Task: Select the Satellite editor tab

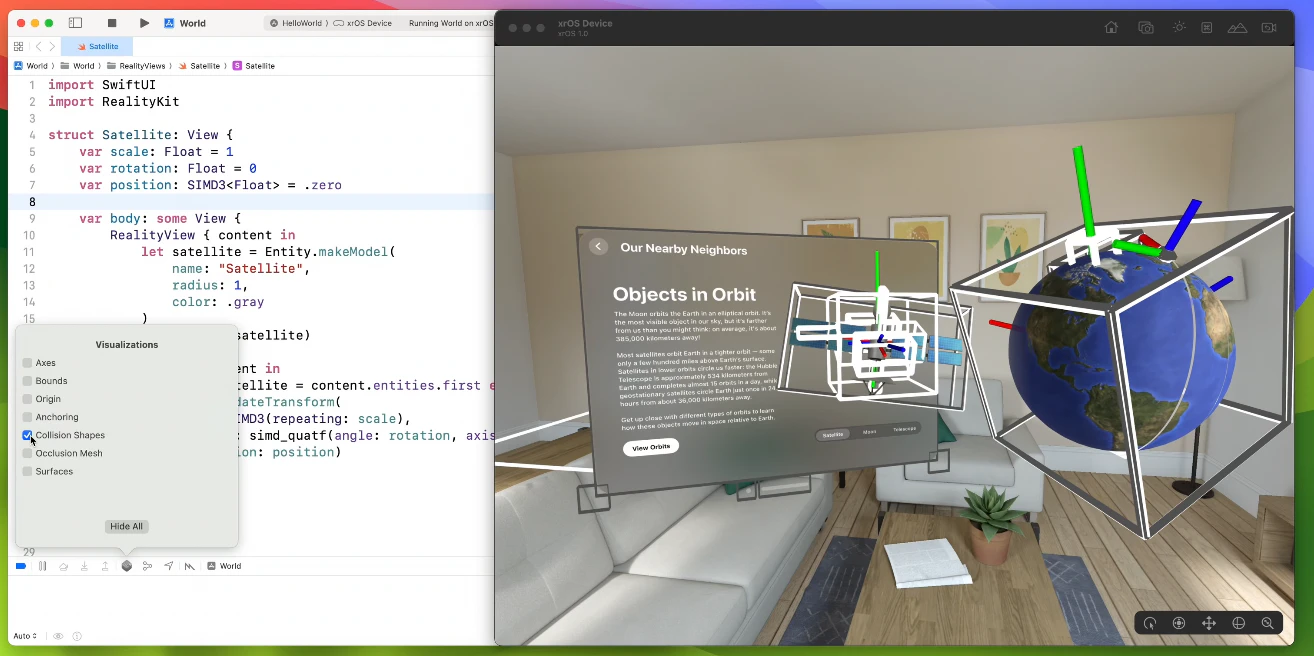Action: (x=97, y=46)
